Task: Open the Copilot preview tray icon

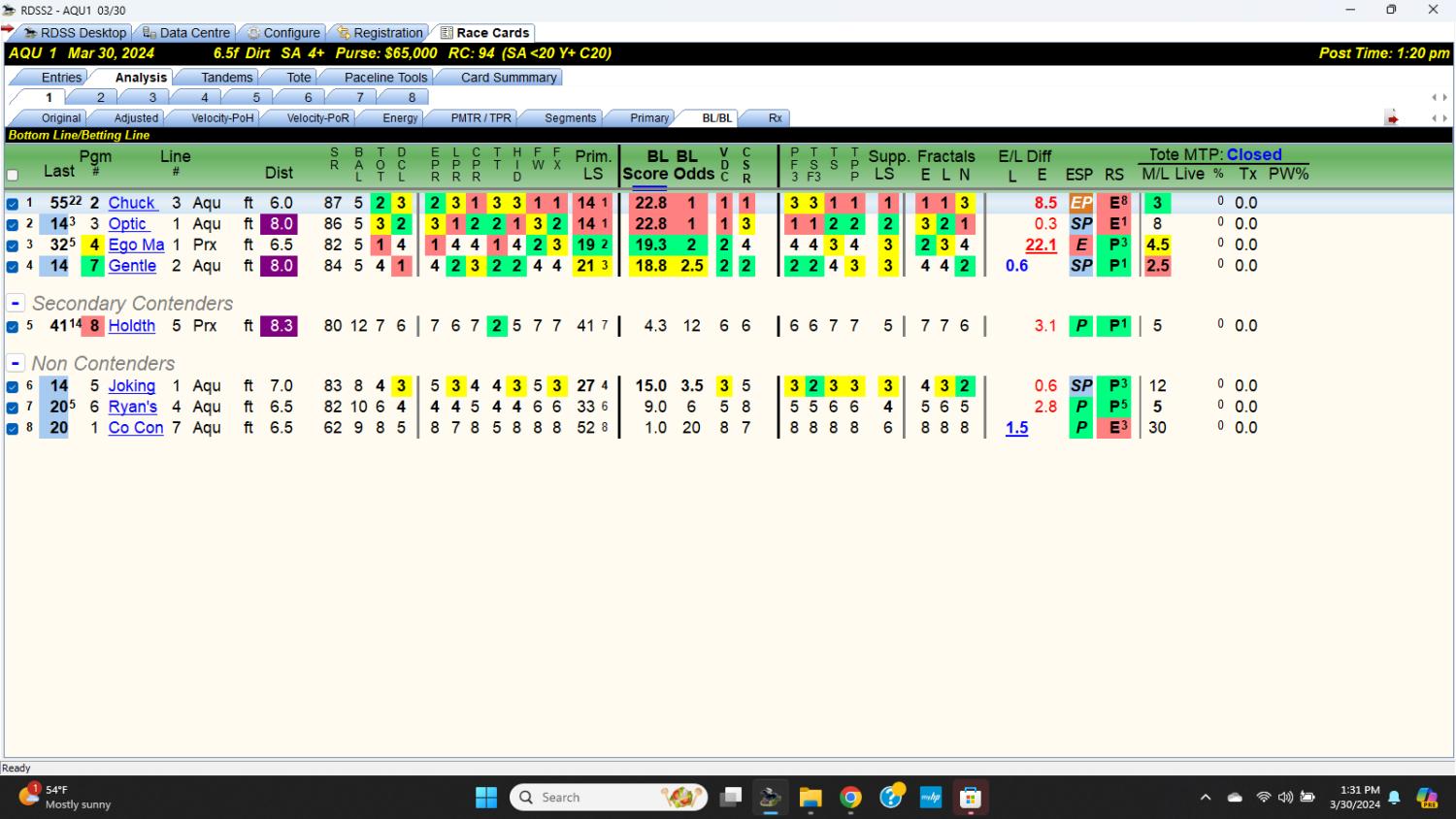Action: (1427, 798)
